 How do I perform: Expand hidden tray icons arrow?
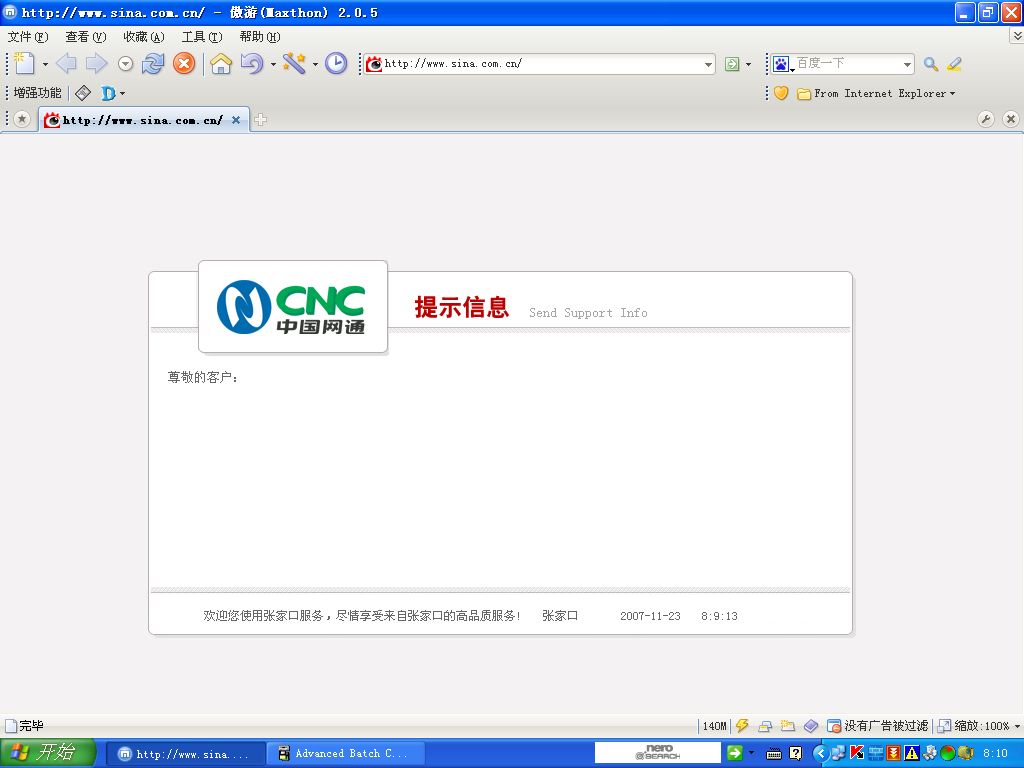[x=820, y=754]
